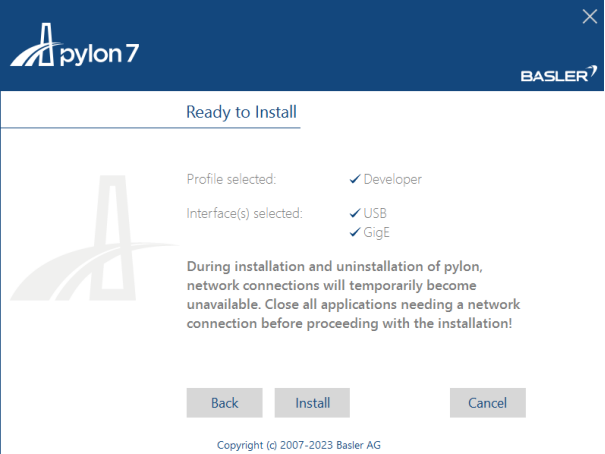Click the checkmark beside GigE
605x454 pixels.
355,233
